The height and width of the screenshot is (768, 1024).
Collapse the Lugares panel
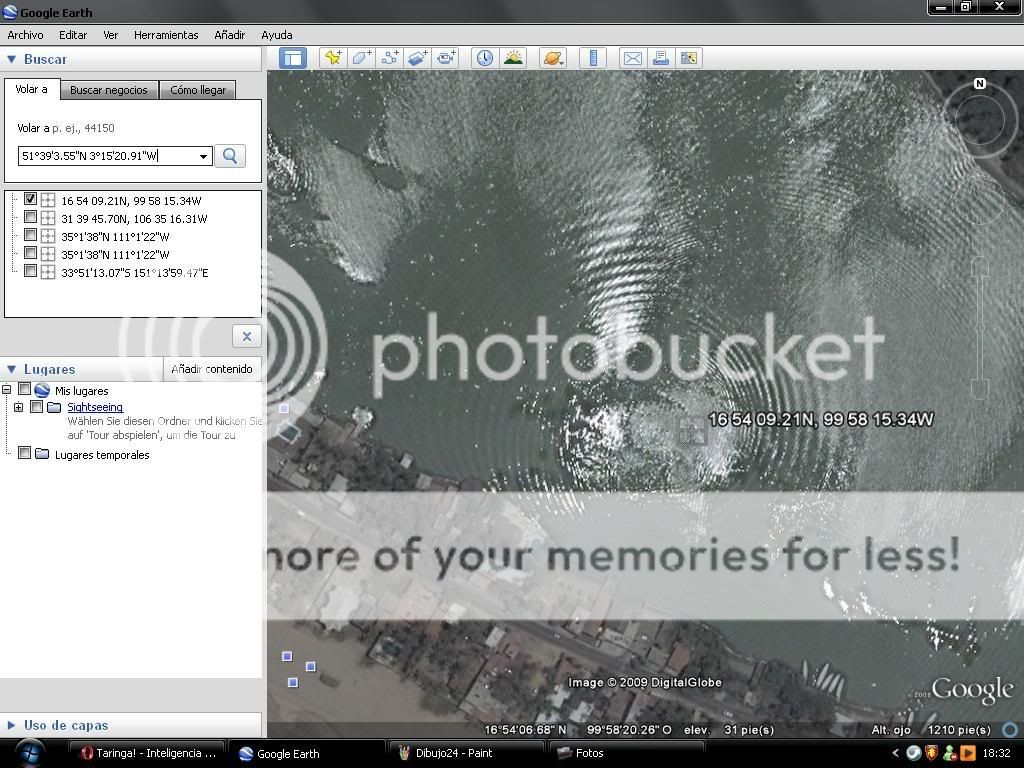pos(11,369)
